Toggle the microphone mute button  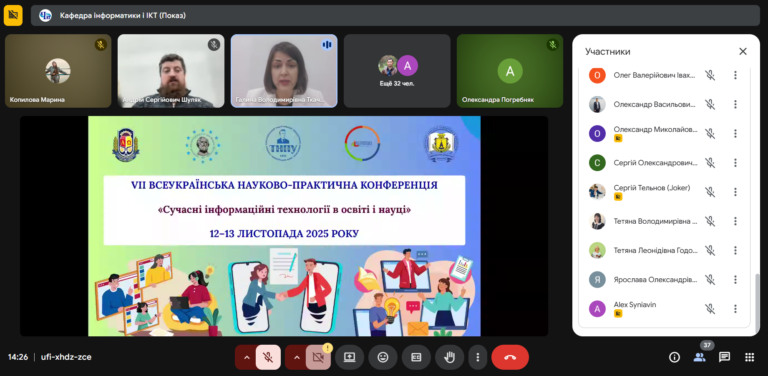[268, 357]
